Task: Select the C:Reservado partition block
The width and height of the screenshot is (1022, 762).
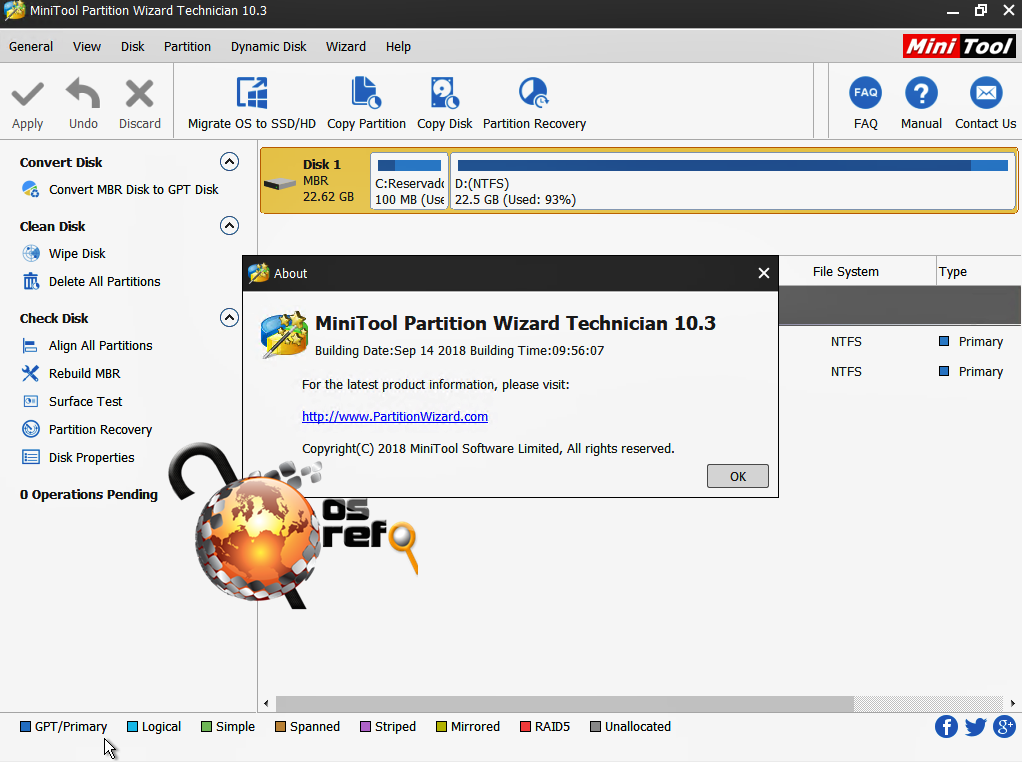Action: [x=409, y=181]
